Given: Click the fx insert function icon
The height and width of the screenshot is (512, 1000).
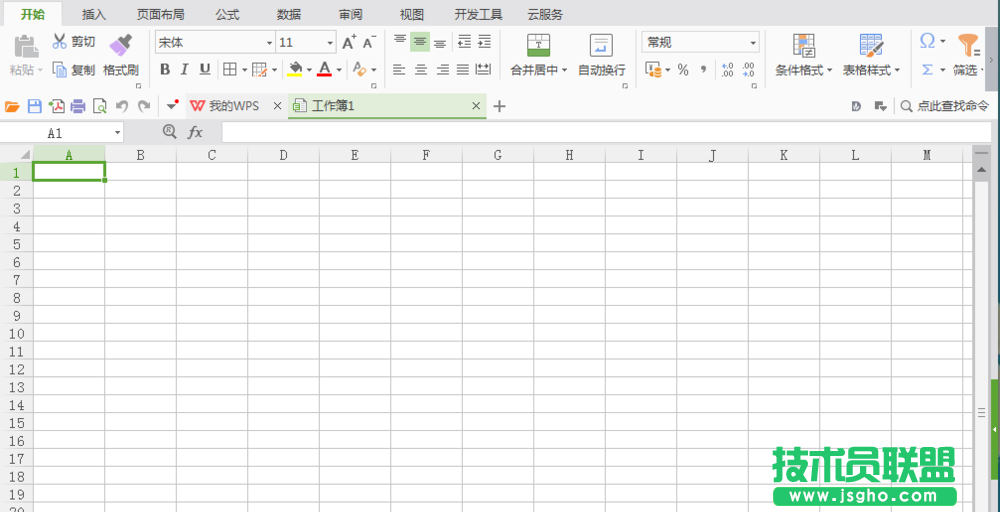Looking at the screenshot, I should pos(195,132).
